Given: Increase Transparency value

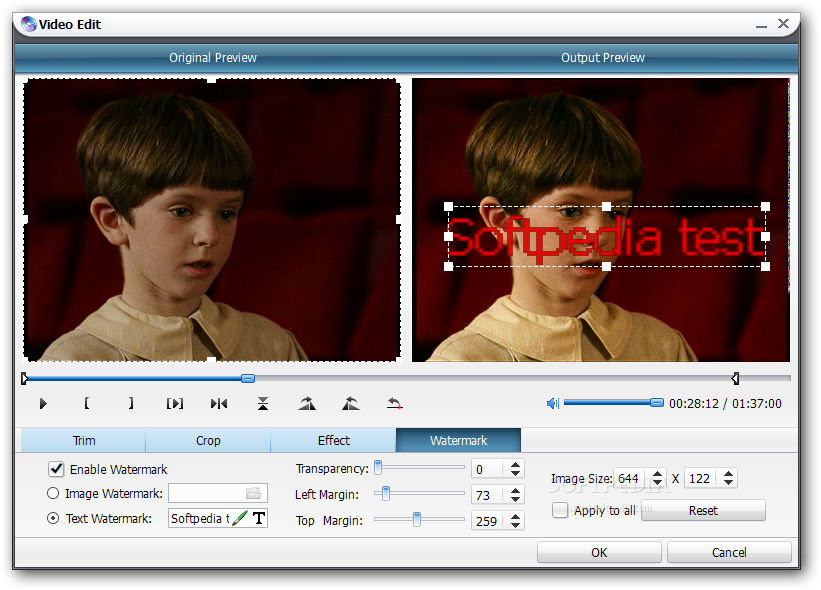Looking at the screenshot, I should [516, 464].
